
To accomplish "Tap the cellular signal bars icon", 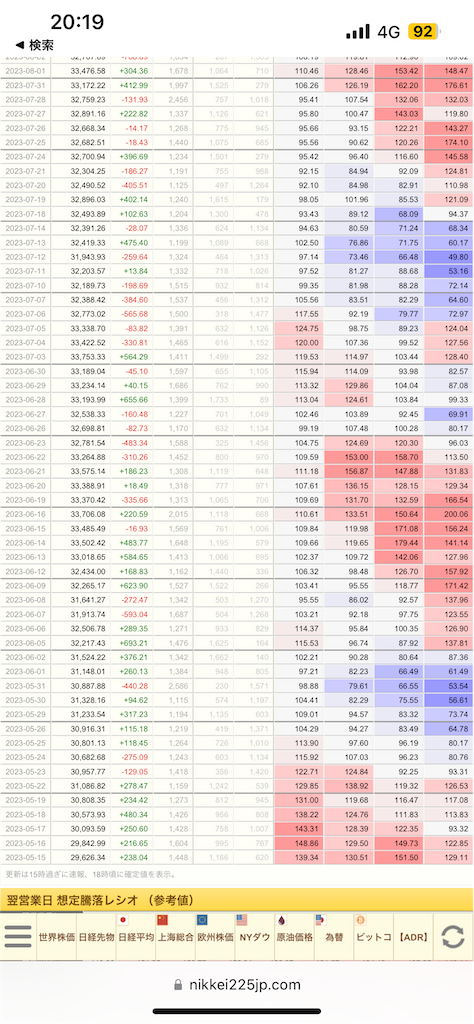I will (x=358, y=31).
